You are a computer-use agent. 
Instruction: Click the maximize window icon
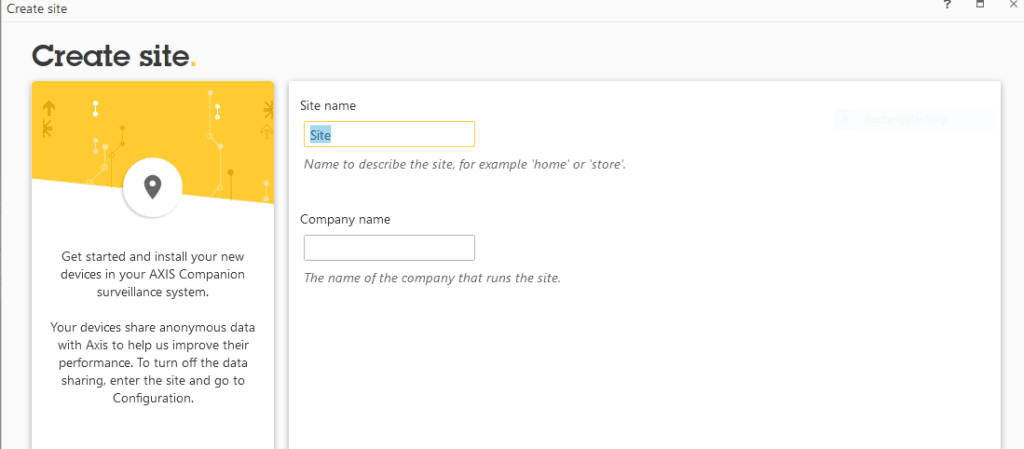click(x=980, y=6)
